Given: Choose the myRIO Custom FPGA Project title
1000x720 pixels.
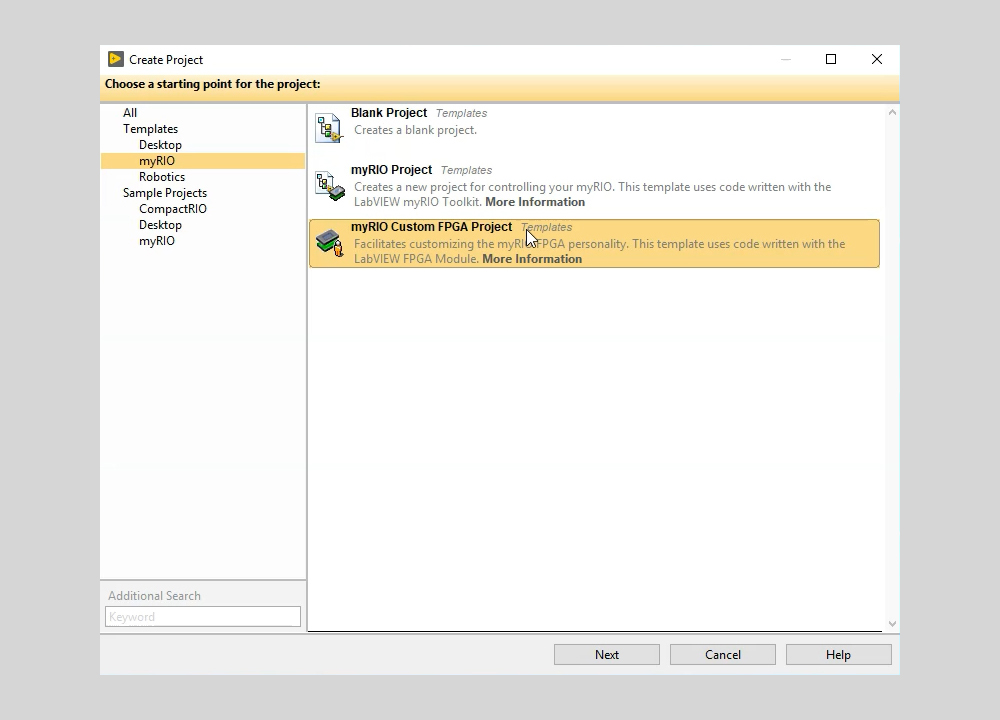Looking at the screenshot, I should pos(431,226).
